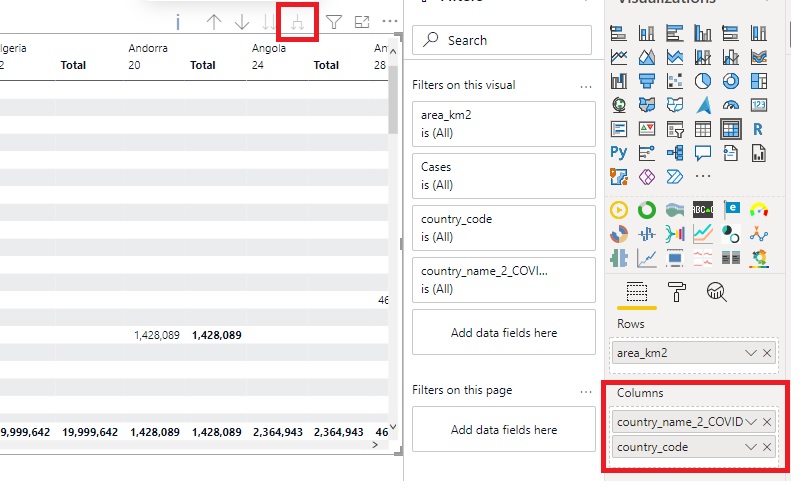Select the ribbon chart visual

click(759, 57)
